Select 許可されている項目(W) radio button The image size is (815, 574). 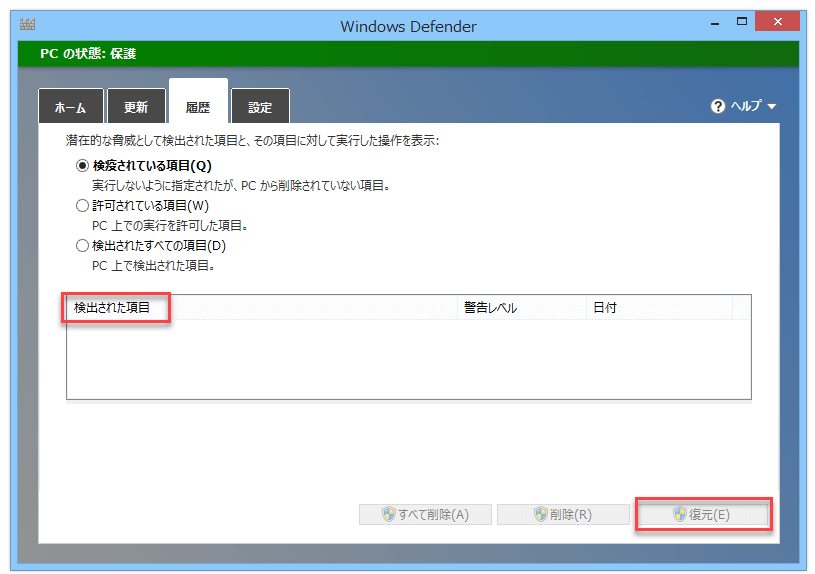tap(82, 205)
